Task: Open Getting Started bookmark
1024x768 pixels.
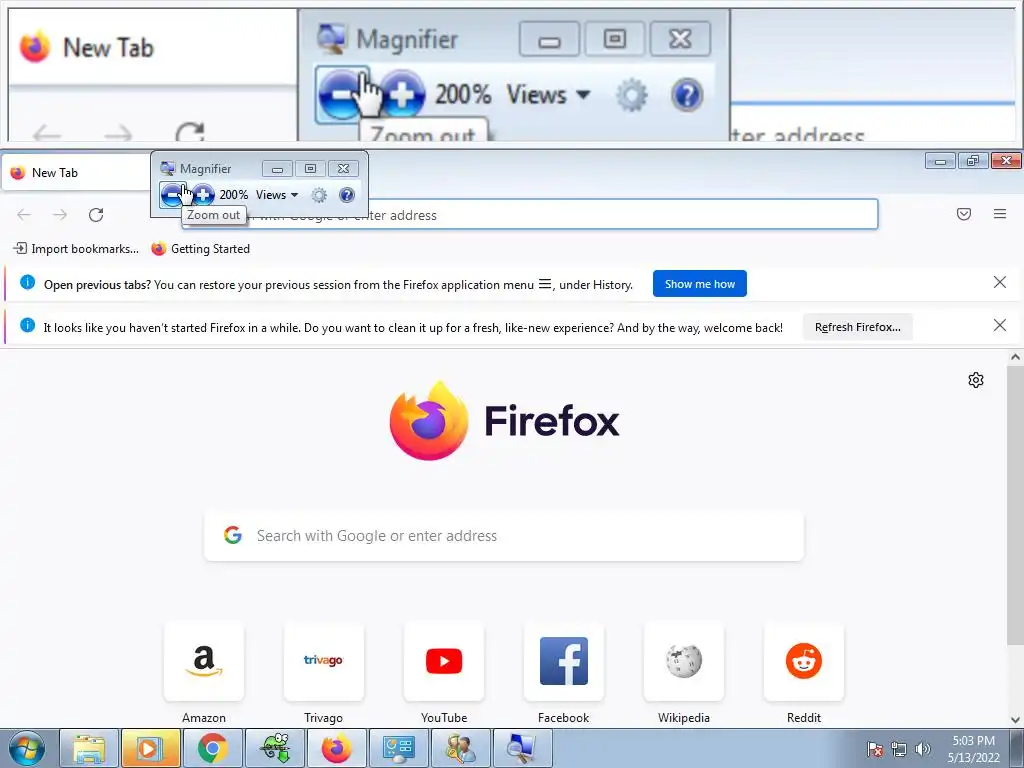Action: [x=200, y=249]
